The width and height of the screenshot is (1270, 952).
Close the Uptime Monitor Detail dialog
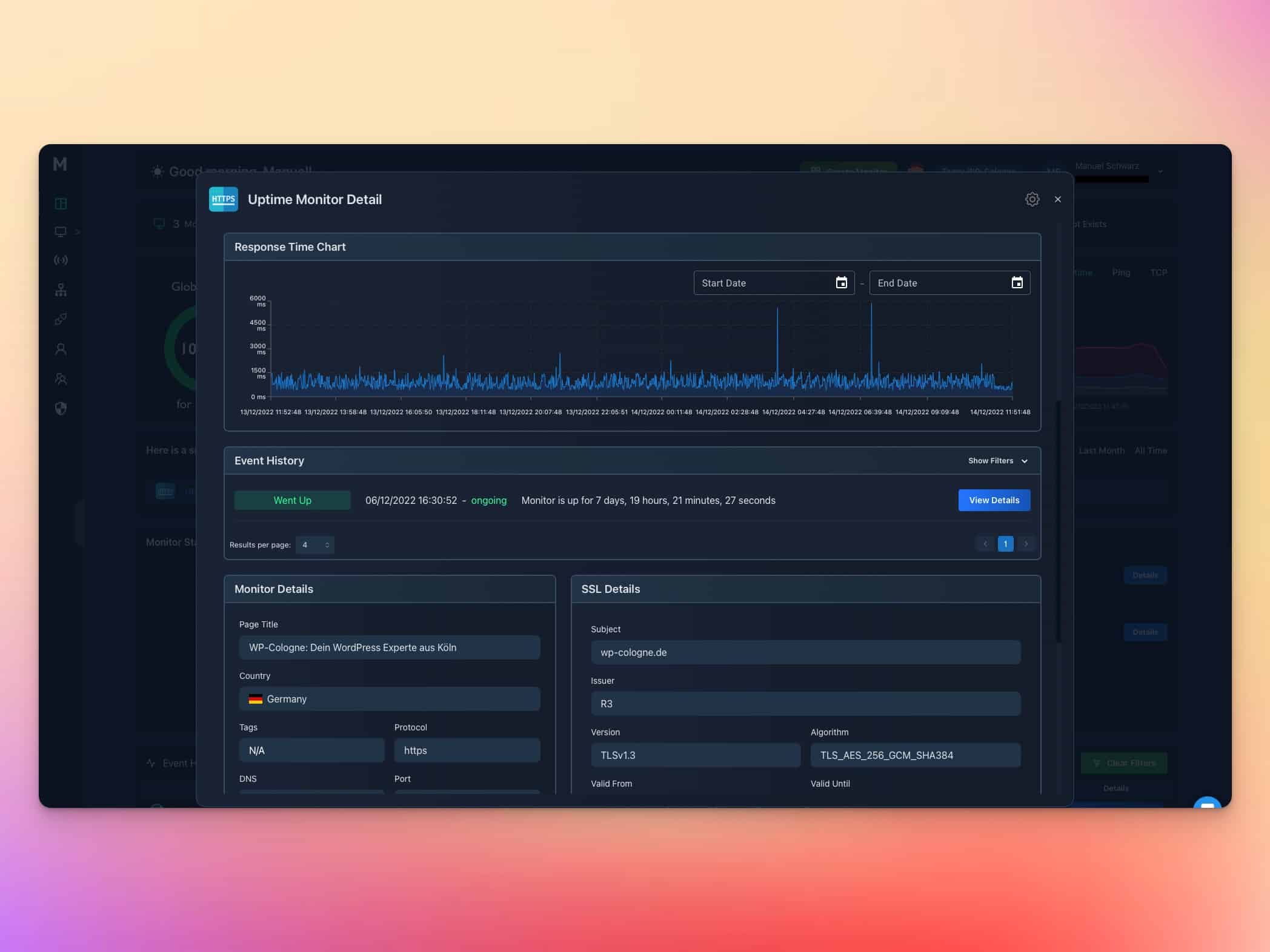pyautogui.click(x=1058, y=199)
